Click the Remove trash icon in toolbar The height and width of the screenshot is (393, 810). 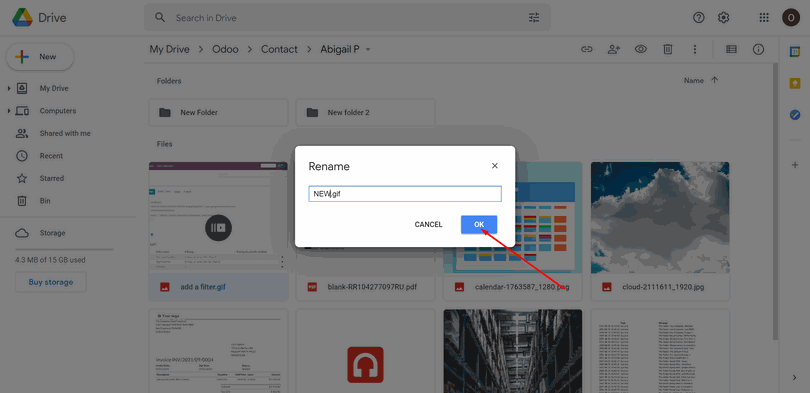tap(668, 49)
